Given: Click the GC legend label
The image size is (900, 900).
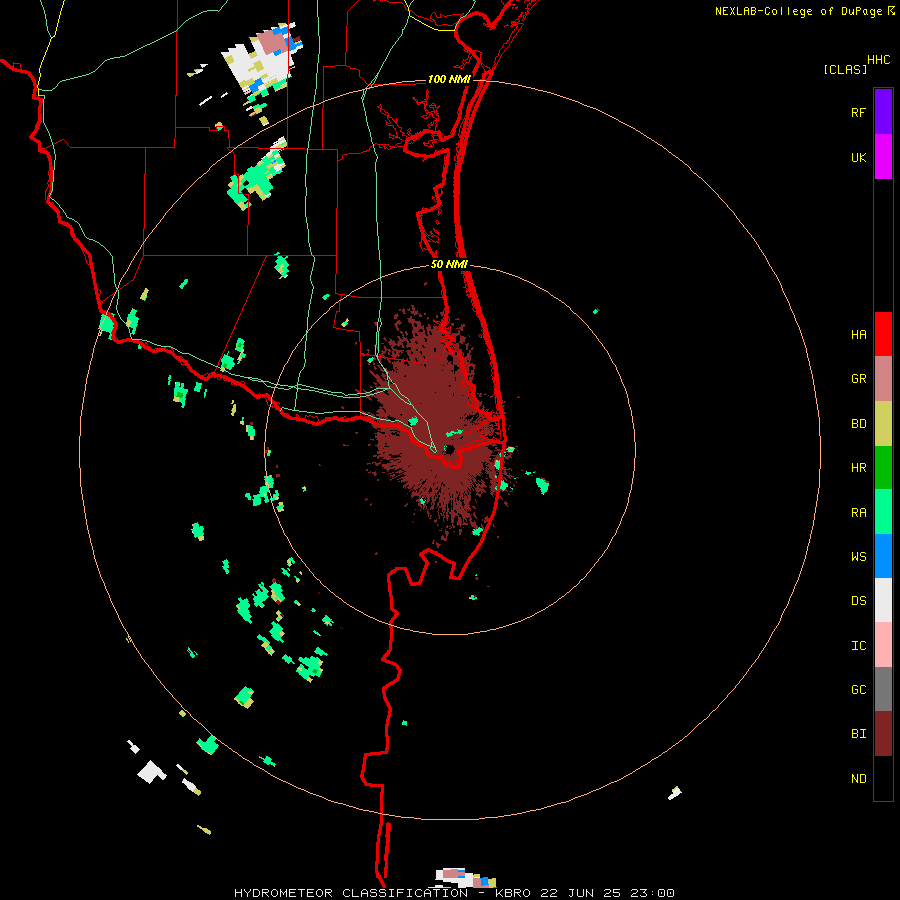Looking at the screenshot, I should (x=858, y=690).
